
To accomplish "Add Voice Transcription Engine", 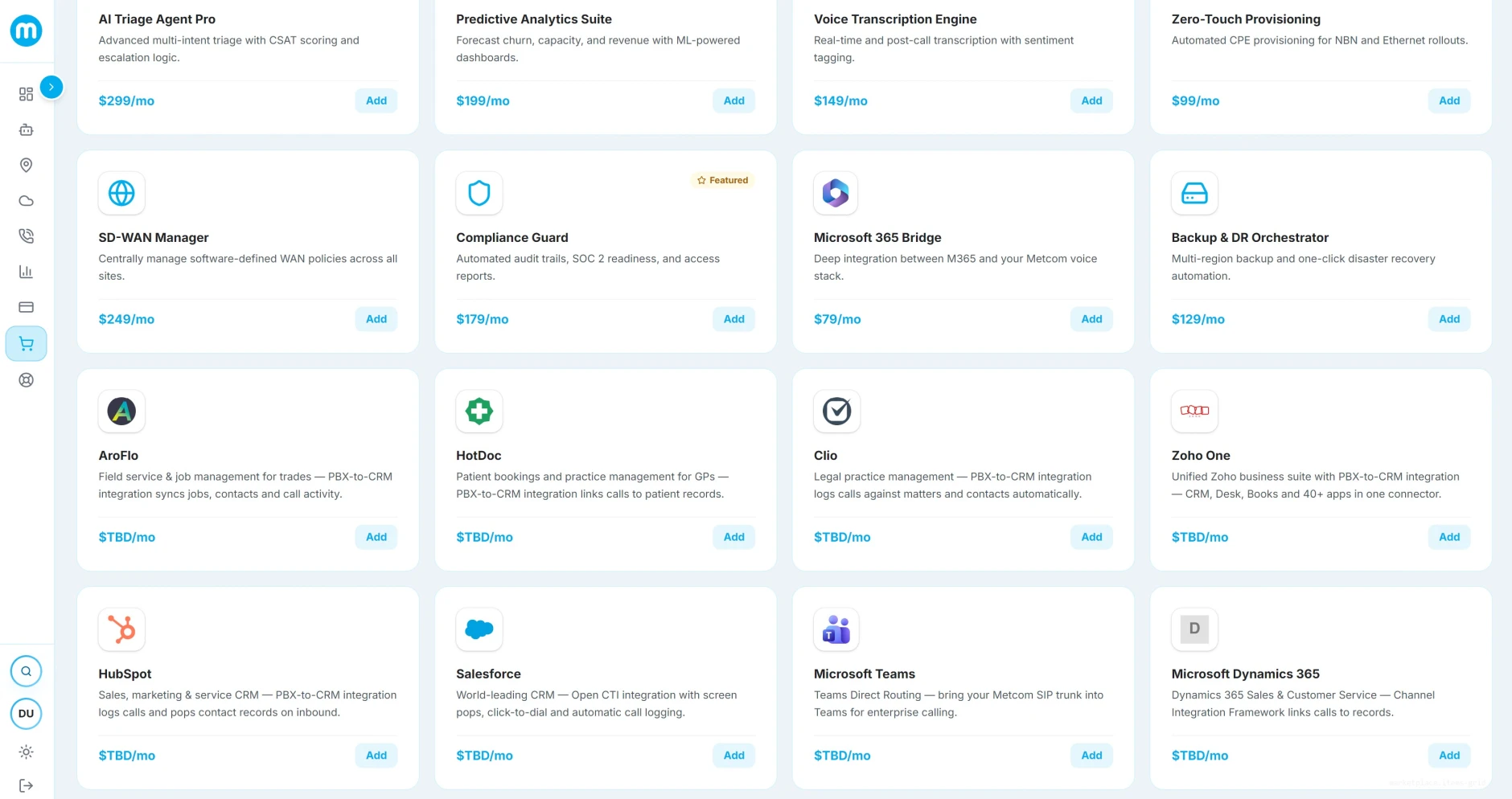I will click(1091, 100).
